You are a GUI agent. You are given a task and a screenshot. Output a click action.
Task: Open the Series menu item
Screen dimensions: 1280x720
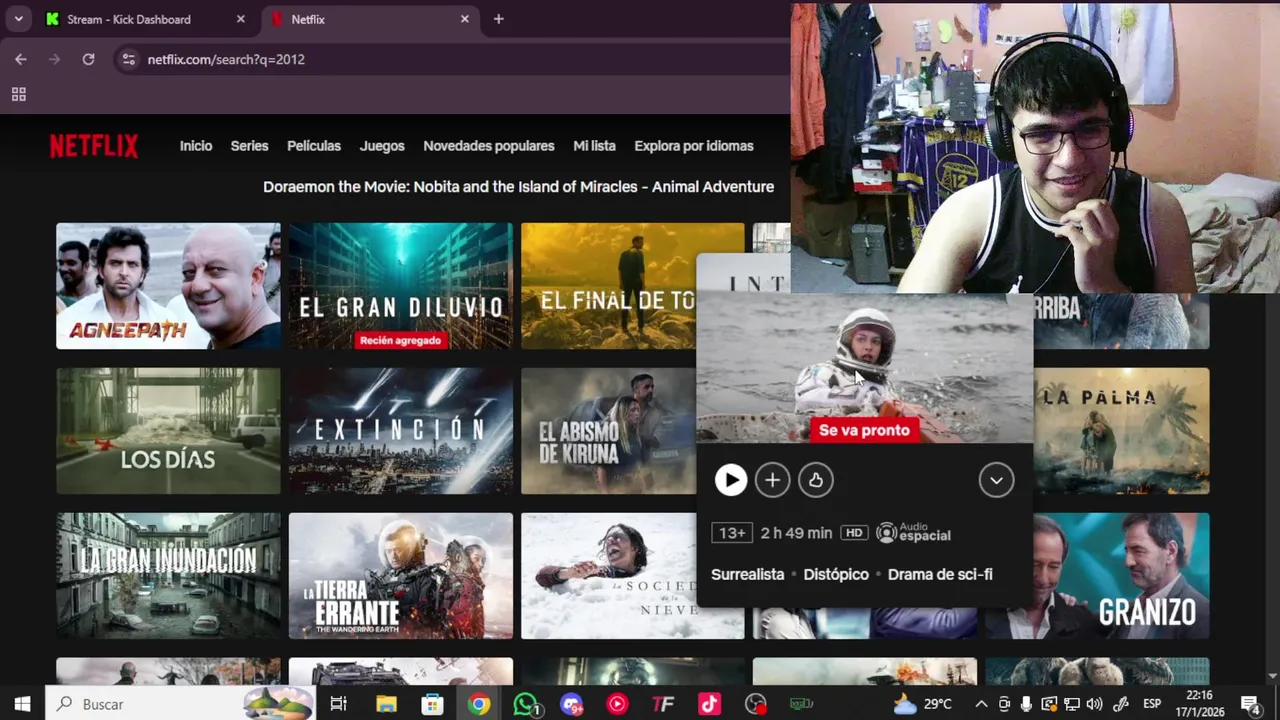point(249,146)
